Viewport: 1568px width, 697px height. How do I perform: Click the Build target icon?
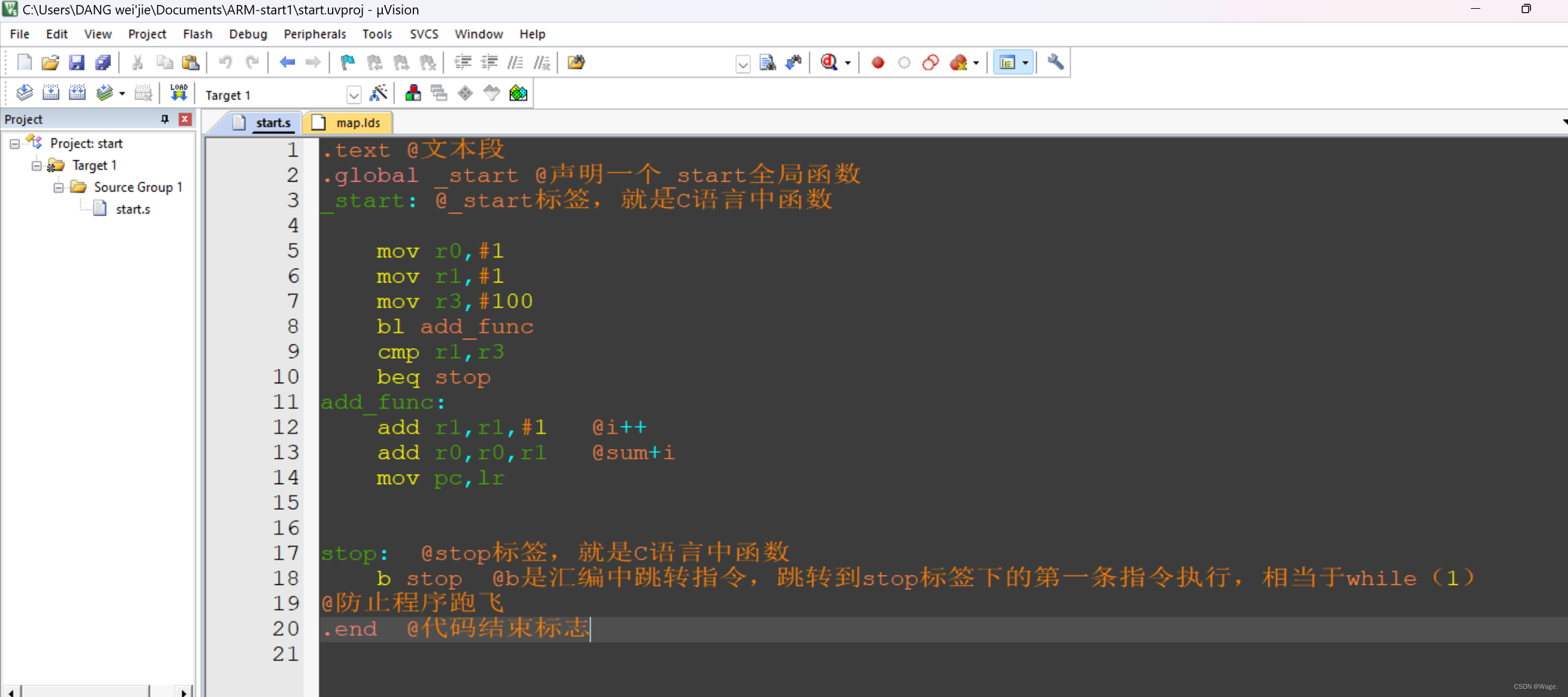click(51, 93)
